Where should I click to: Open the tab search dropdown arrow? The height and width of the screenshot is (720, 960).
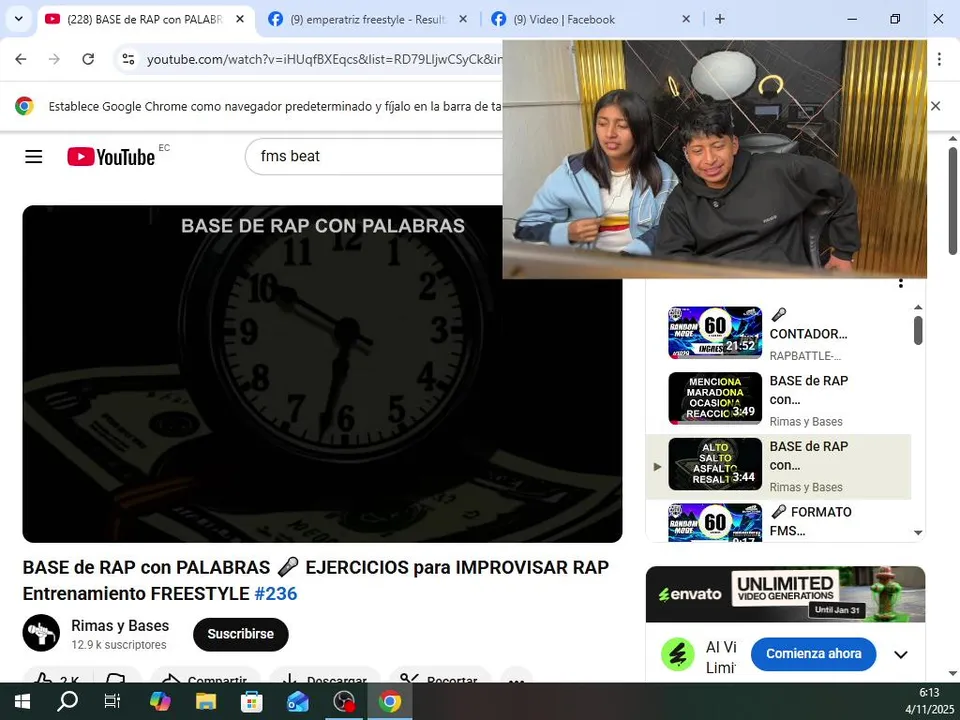coord(18,19)
